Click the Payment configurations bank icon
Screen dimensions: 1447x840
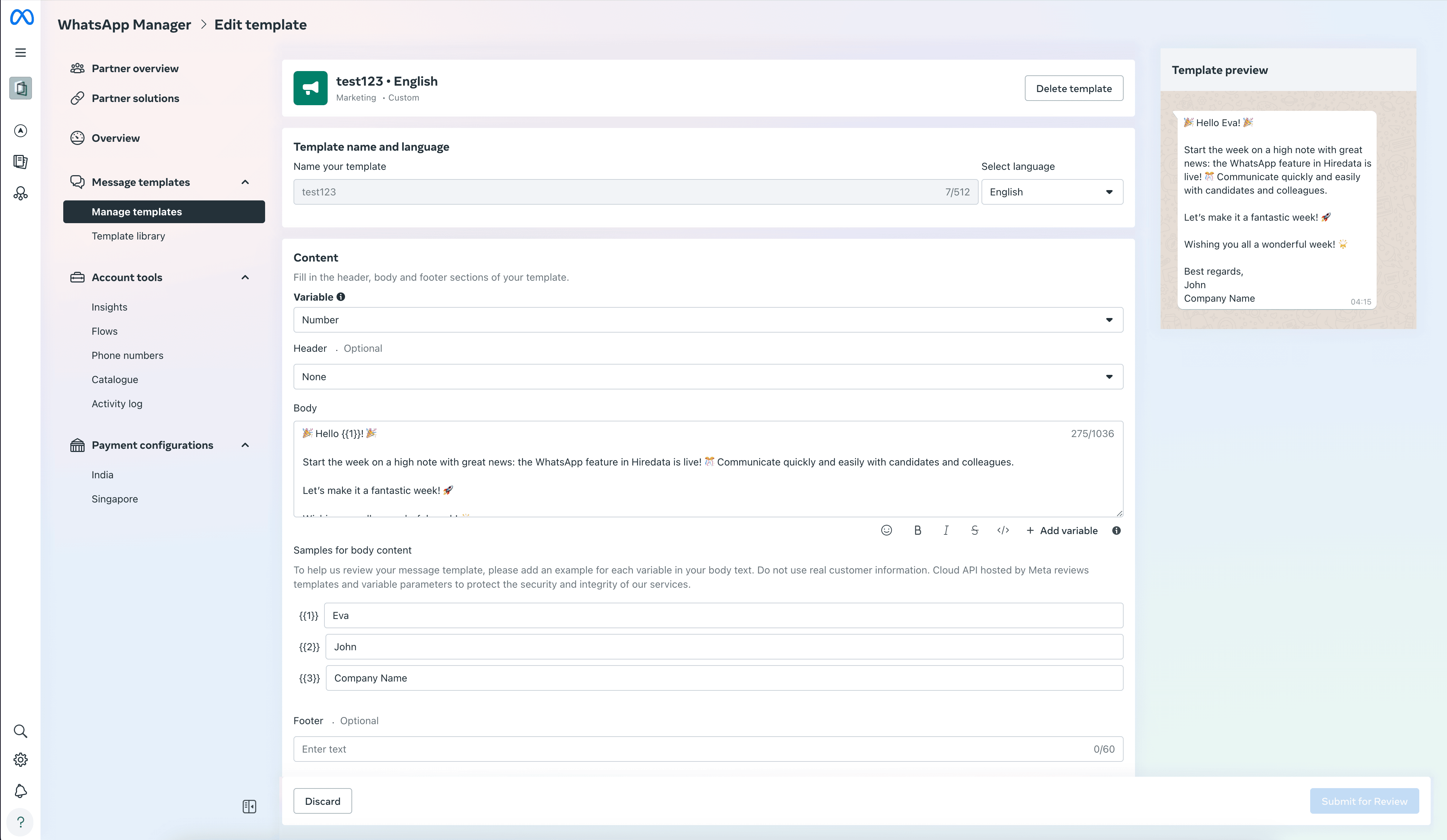point(77,445)
